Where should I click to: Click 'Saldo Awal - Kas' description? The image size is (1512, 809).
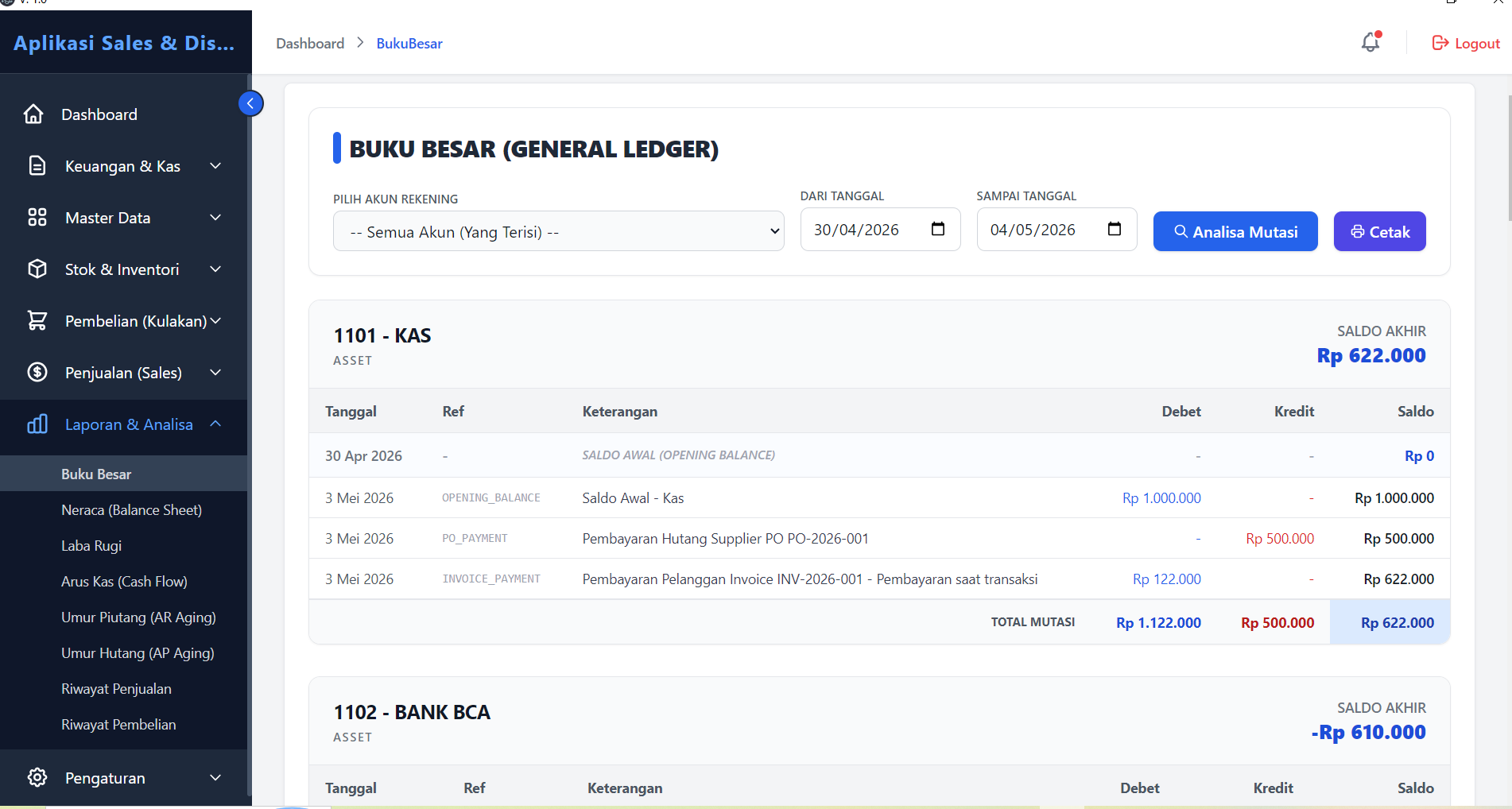point(633,497)
